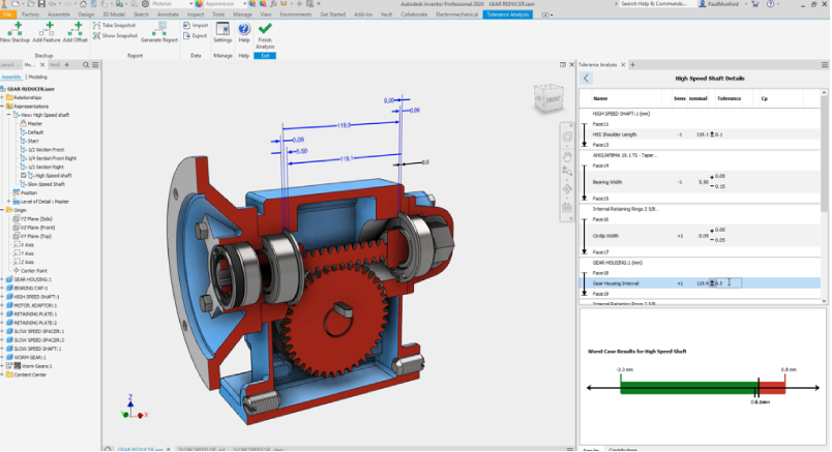Take Snapshot of the stackup view
The image size is (832, 452).
click(115, 25)
